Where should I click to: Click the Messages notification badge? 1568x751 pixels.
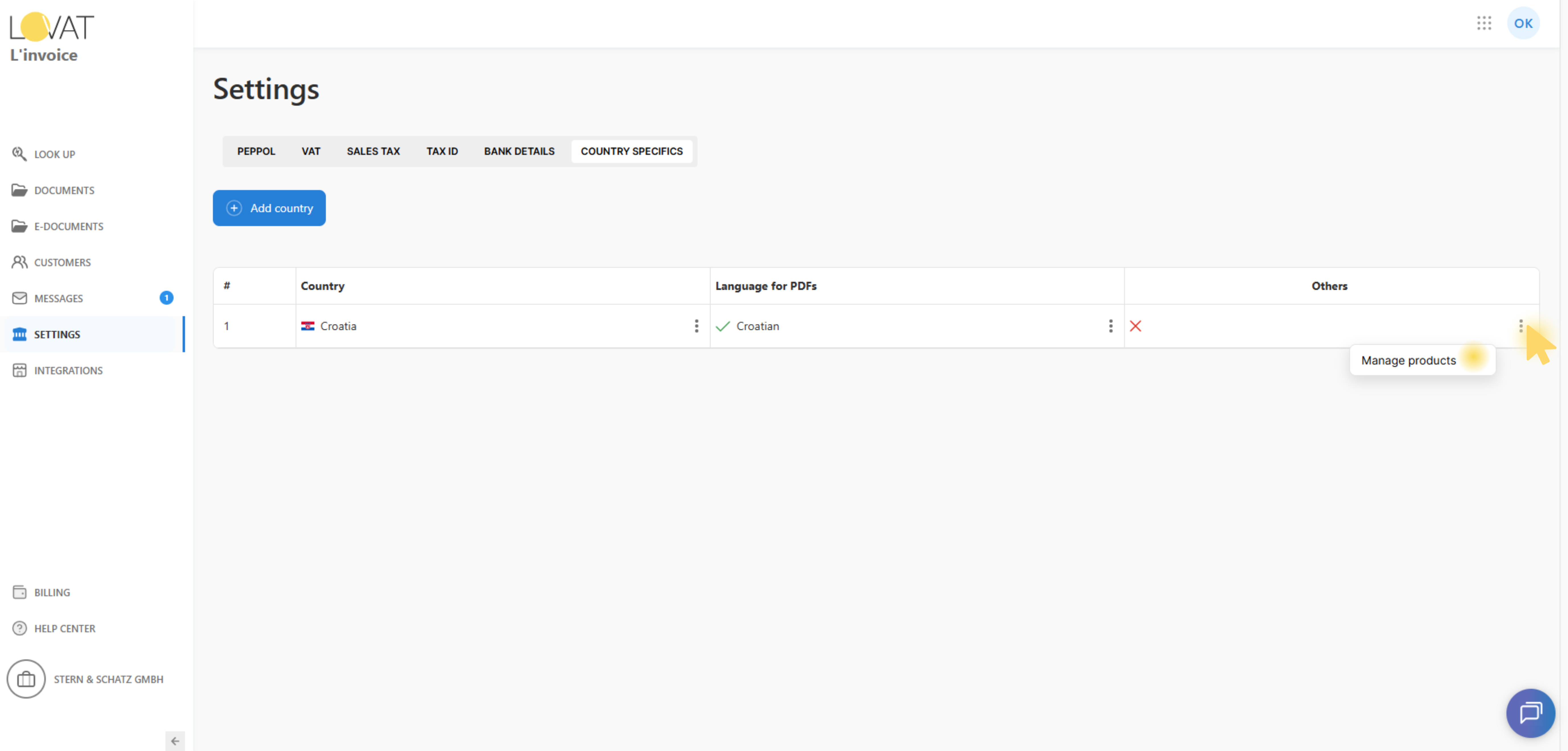point(166,297)
